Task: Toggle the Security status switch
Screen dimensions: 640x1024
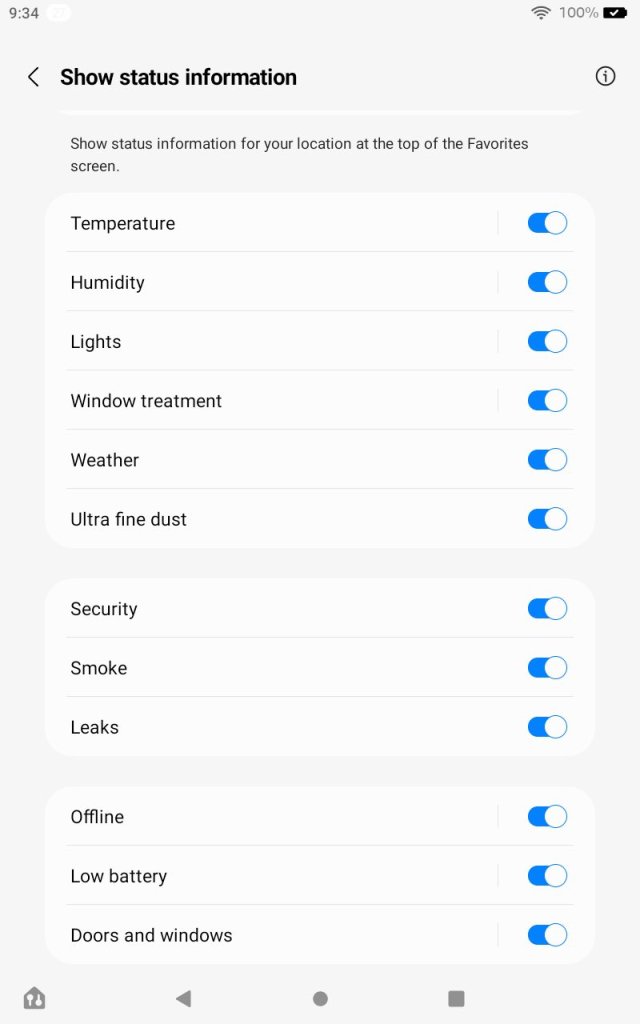Action: (x=547, y=608)
